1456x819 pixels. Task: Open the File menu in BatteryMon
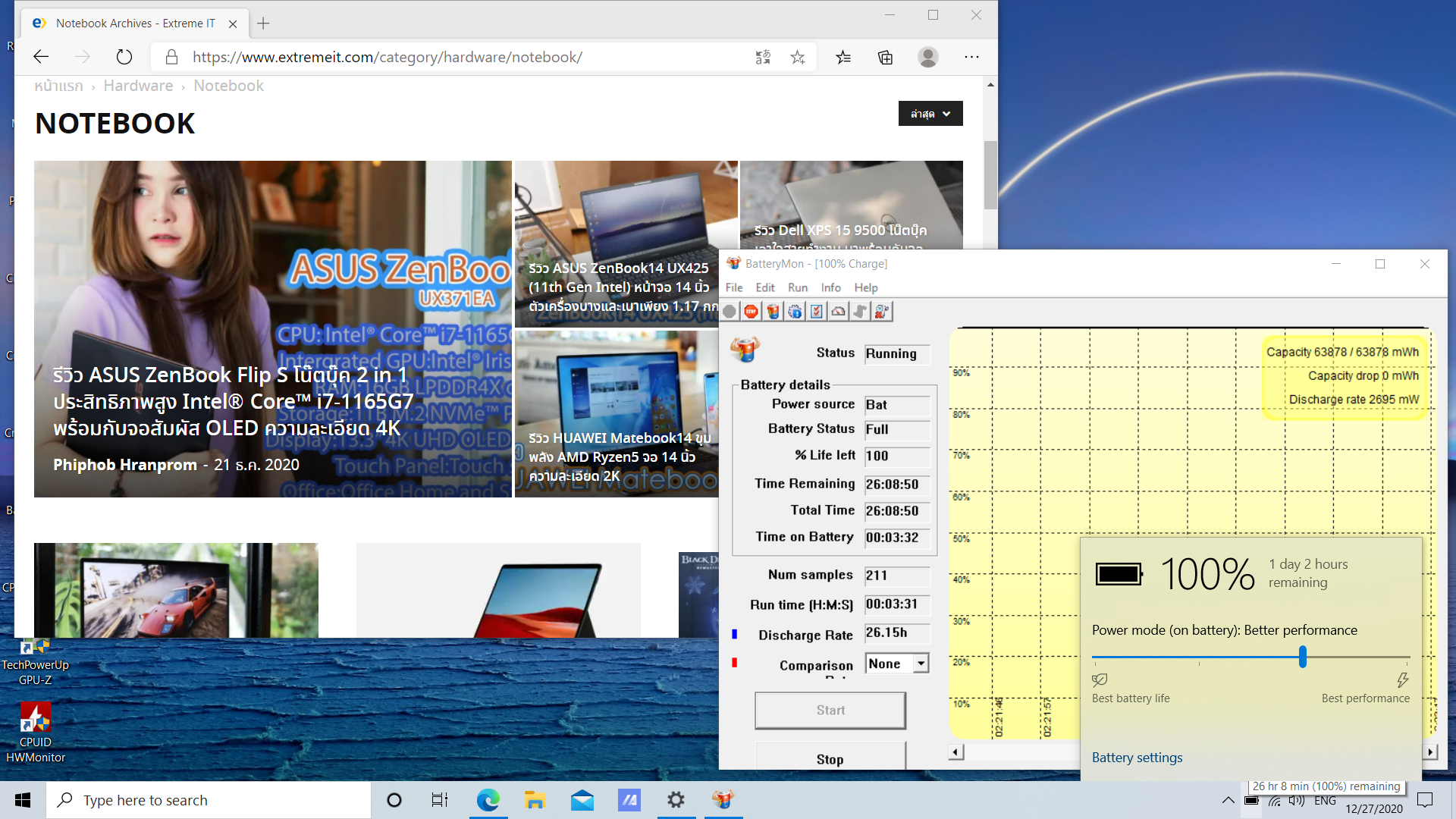pos(734,287)
